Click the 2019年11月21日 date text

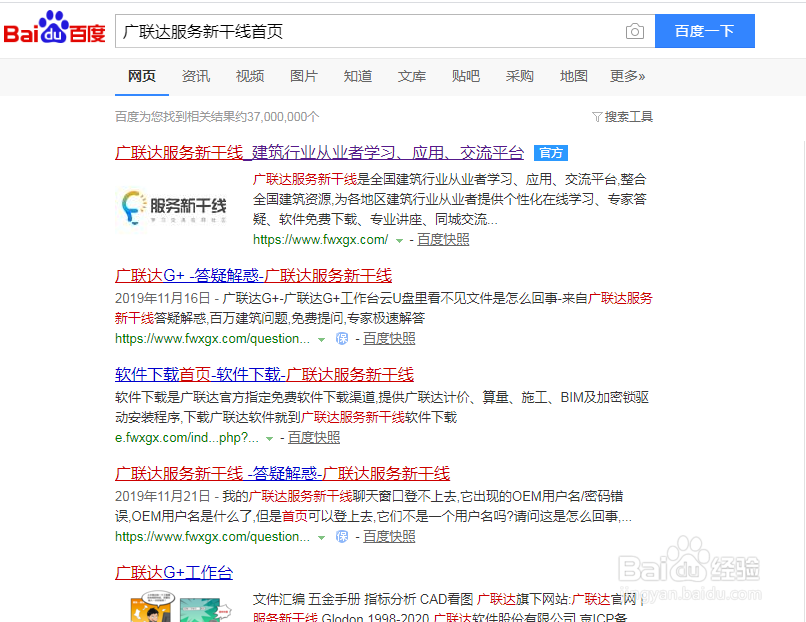[x=162, y=496]
